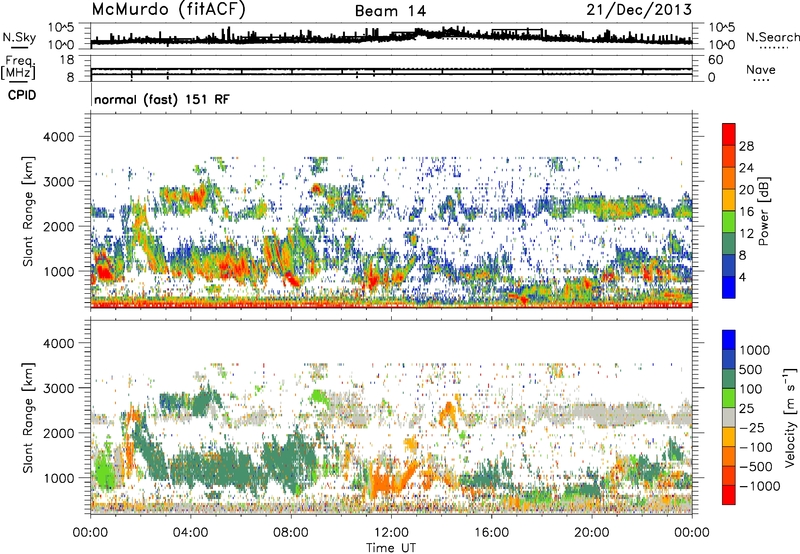Click the 08:00 time tick label
The height and width of the screenshot is (554, 800).
tap(291, 533)
